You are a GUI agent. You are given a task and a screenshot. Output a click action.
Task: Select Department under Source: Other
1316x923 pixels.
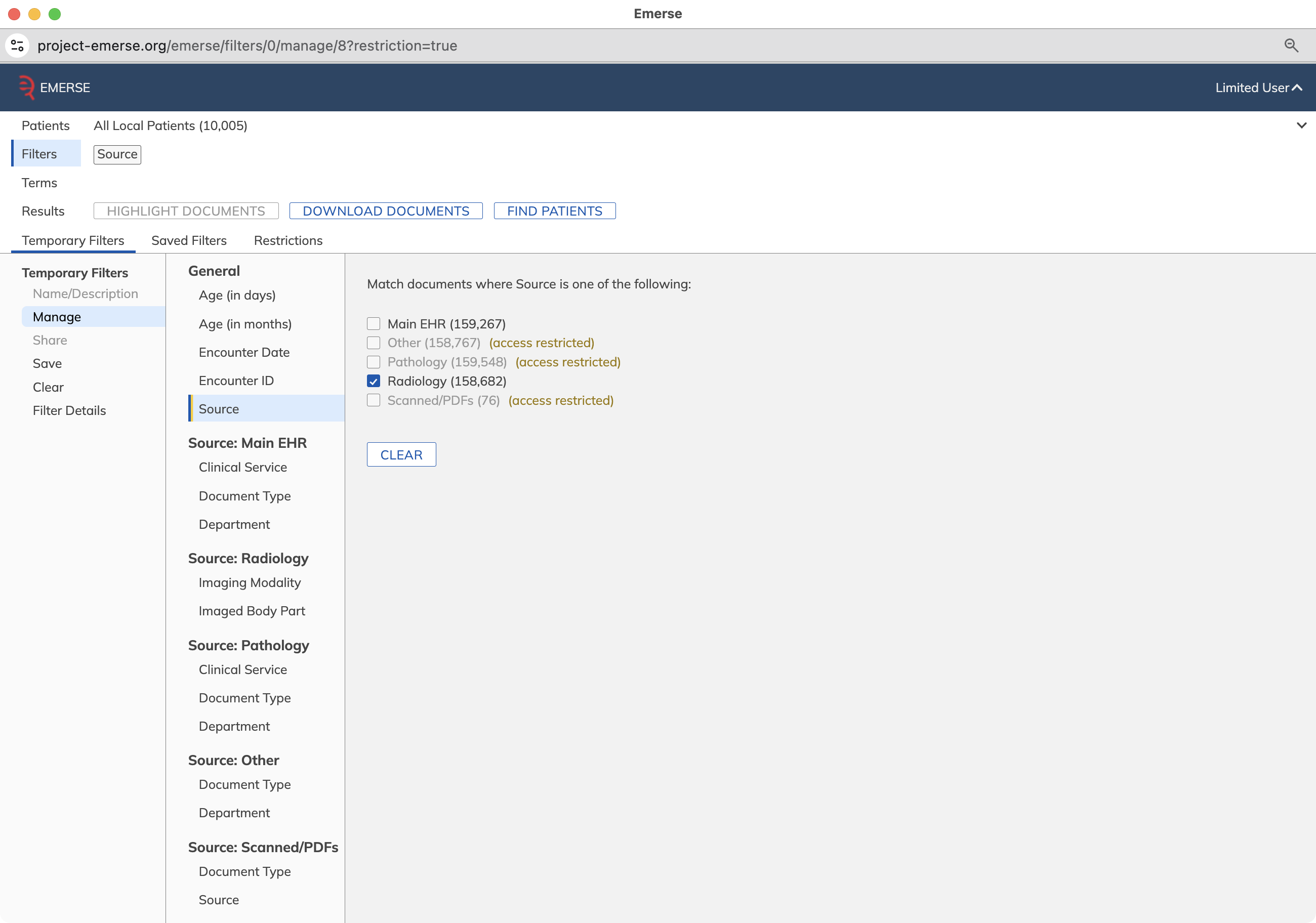(x=234, y=812)
